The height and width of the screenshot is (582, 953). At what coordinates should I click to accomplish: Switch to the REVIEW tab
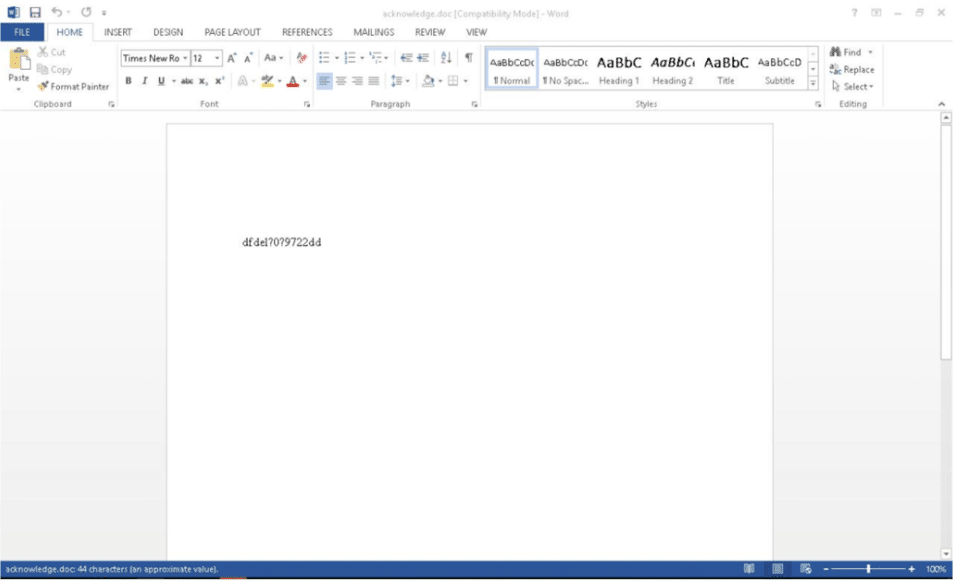coord(430,32)
